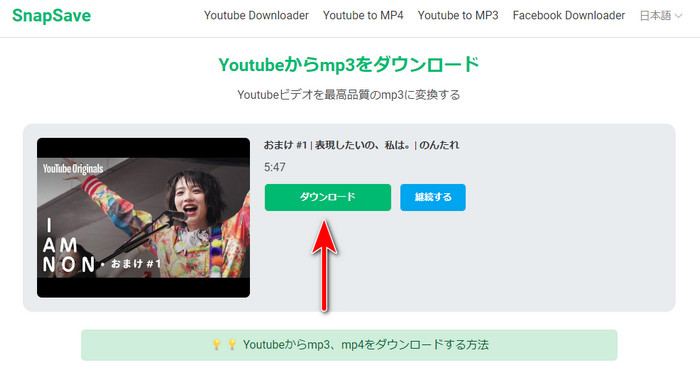
Task: Click the YoutubeからMP3をダウンロード heading
Action: click(x=349, y=65)
